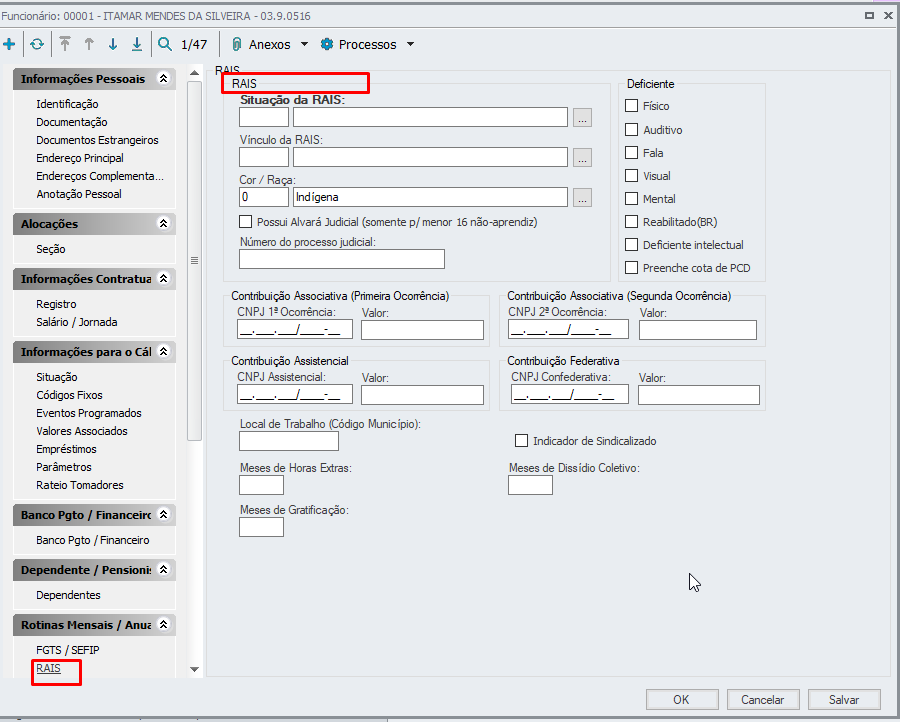Open Empréstimos in sidebar

pyautogui.click(x=66, y=449)
